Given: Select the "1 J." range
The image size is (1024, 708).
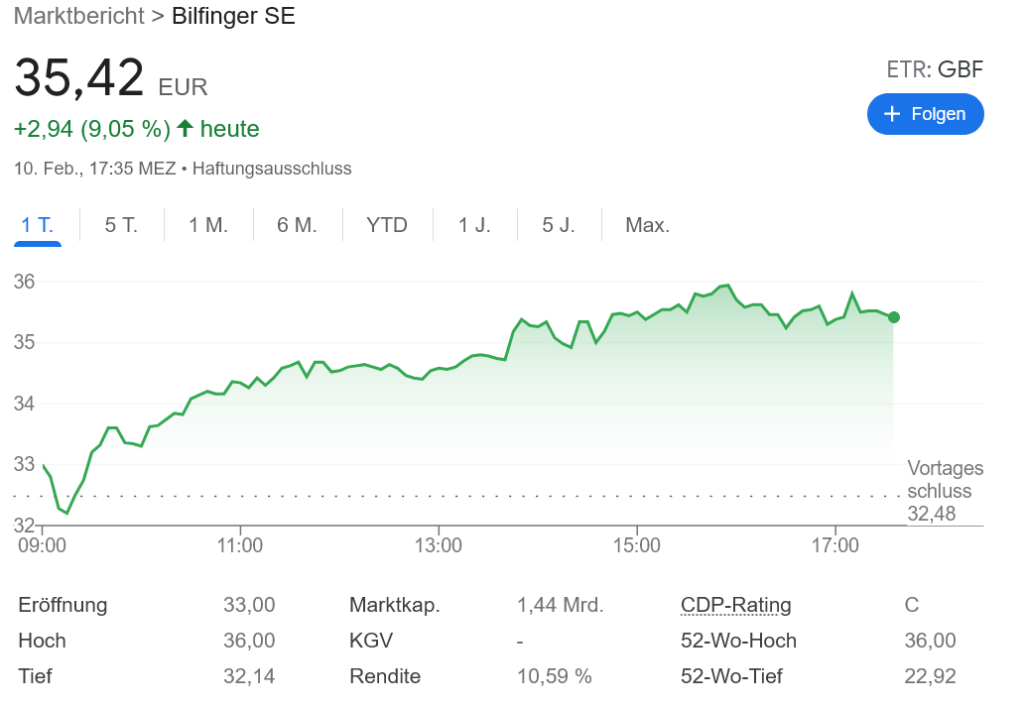Looking at the screenshot, I should pyautogui.click(x=475, y=225).
